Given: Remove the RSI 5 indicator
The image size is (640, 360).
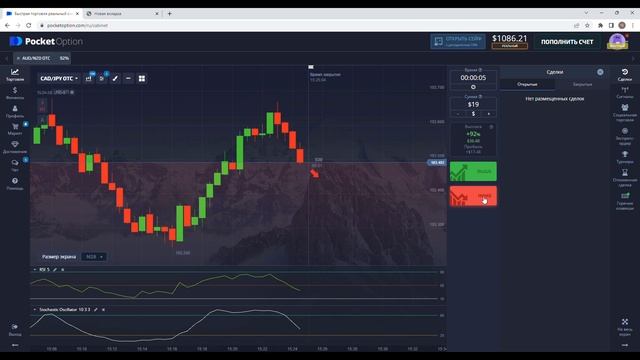Looking at the screenshot, I should tap(62, 270).
